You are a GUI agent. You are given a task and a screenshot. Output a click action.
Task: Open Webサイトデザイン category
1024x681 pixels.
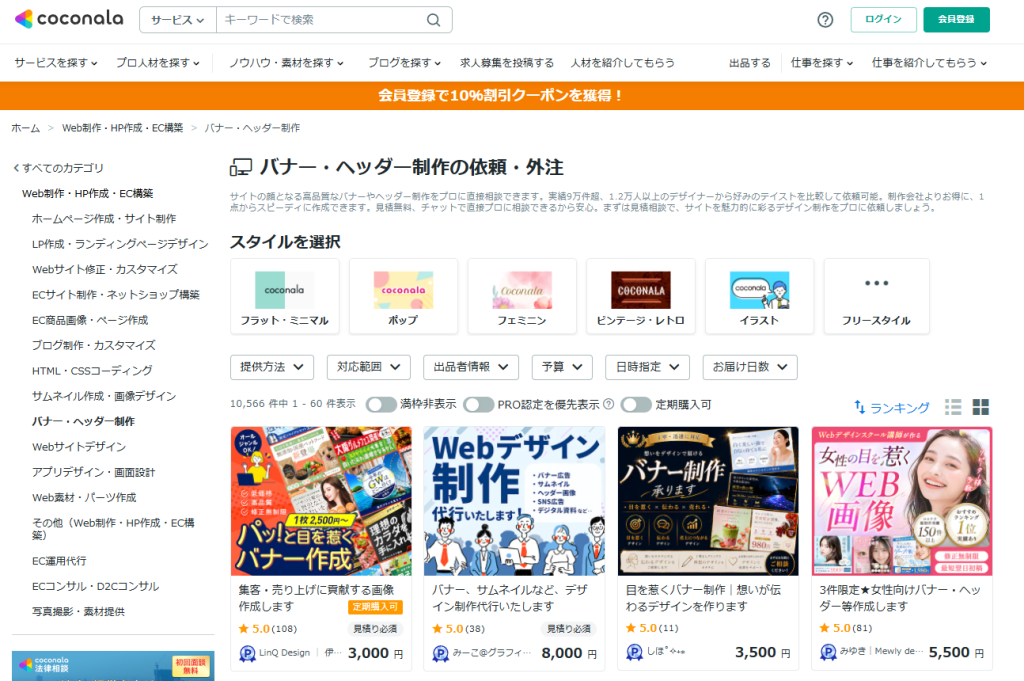point(79,447)
